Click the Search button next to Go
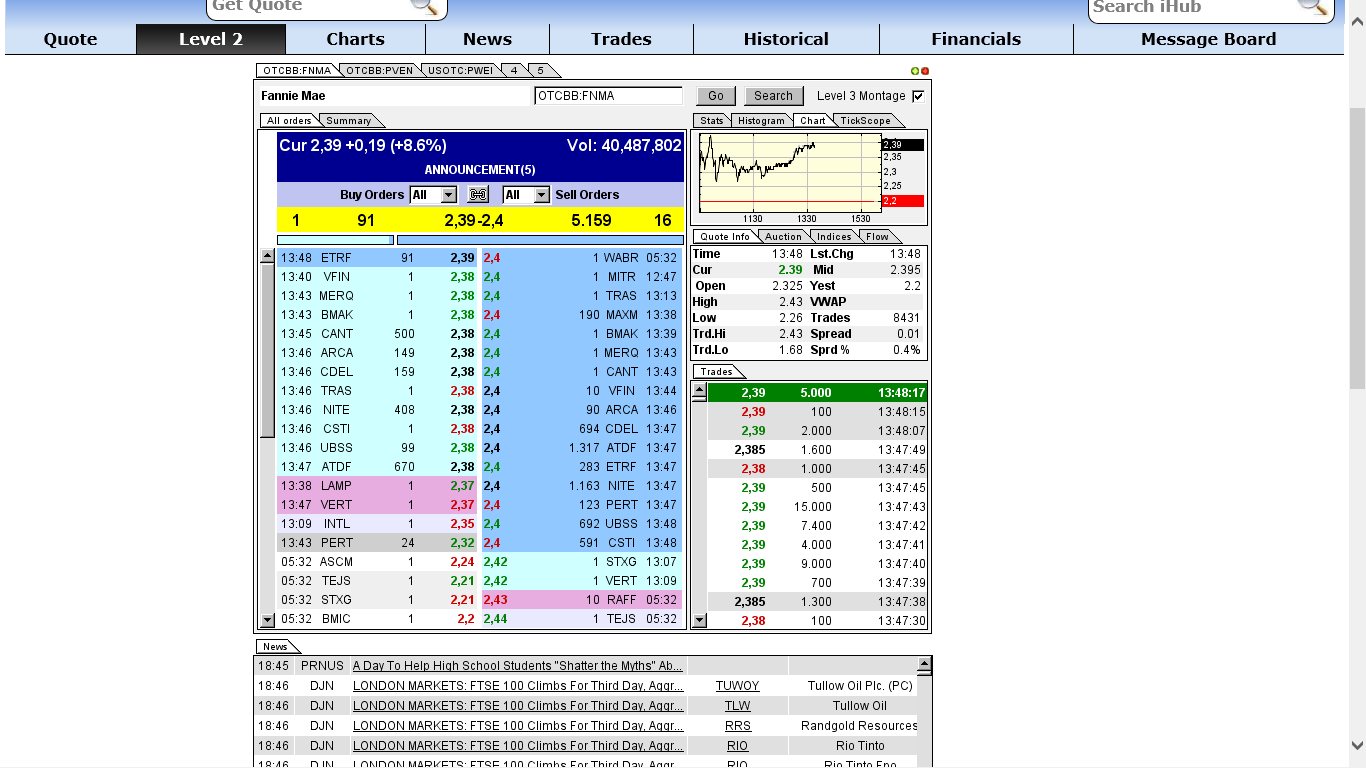Viewport: 1366px width, 768px height. [x=773, y=96]
